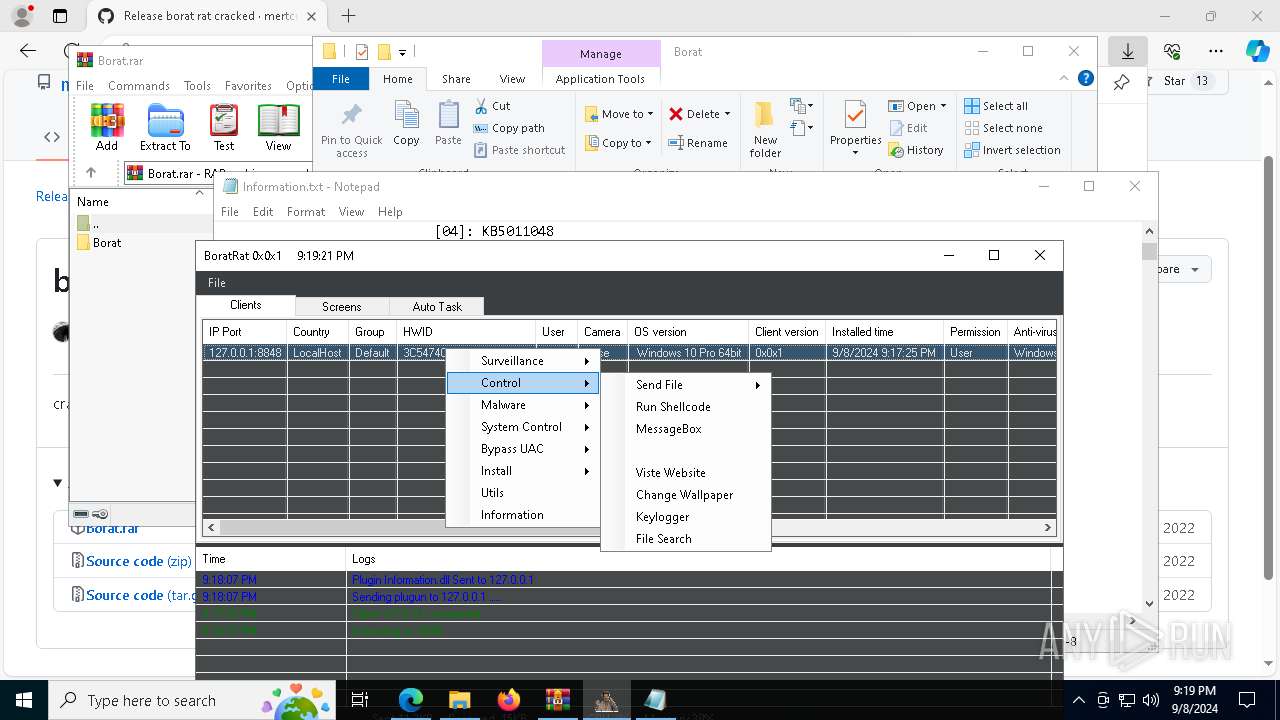Expand Malware submenu in context menu
The image size is (1280, 720).
522,405
